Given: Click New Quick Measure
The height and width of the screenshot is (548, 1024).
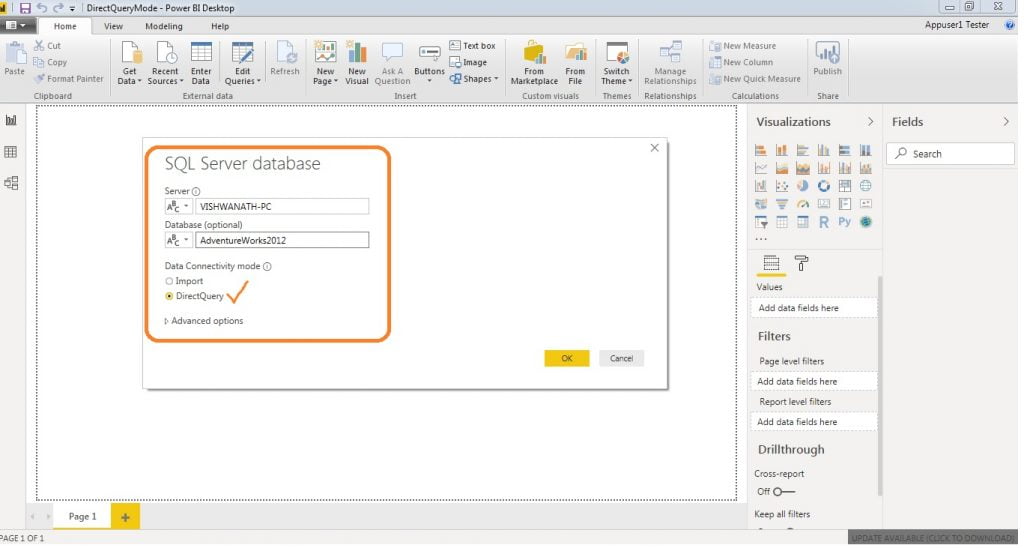Looking at the screenshot, I should click(x=754, y=79).
